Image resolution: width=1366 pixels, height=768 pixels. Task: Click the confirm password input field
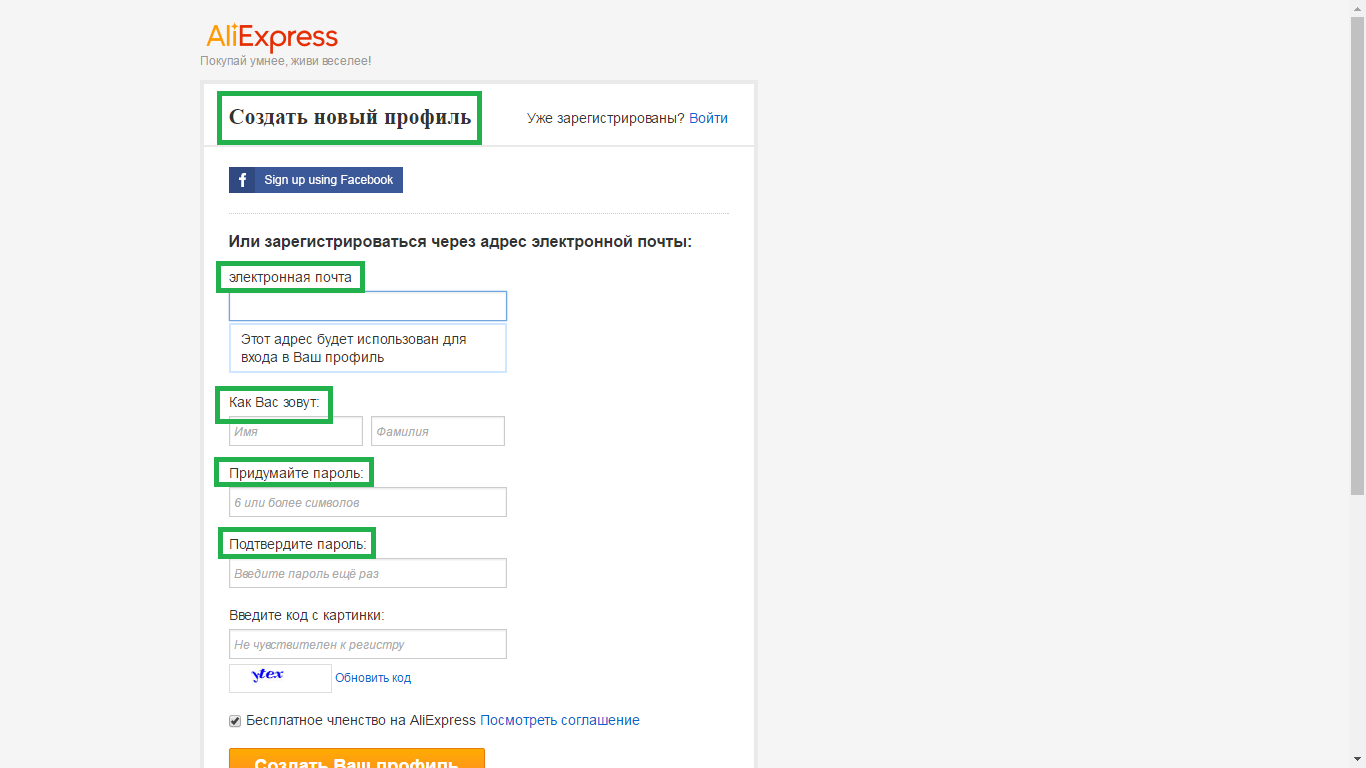[367, 573]
